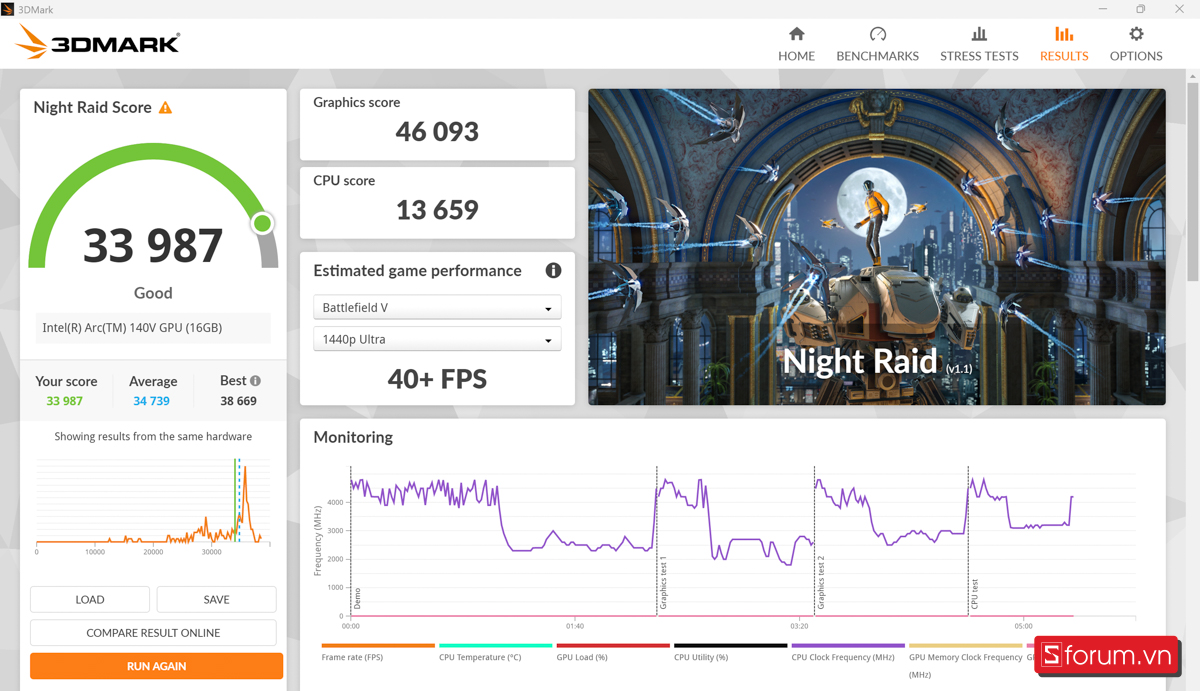This screenshot has width=1200, height=691.
Task: Click the SAVE button
Action: click(216, 599)
